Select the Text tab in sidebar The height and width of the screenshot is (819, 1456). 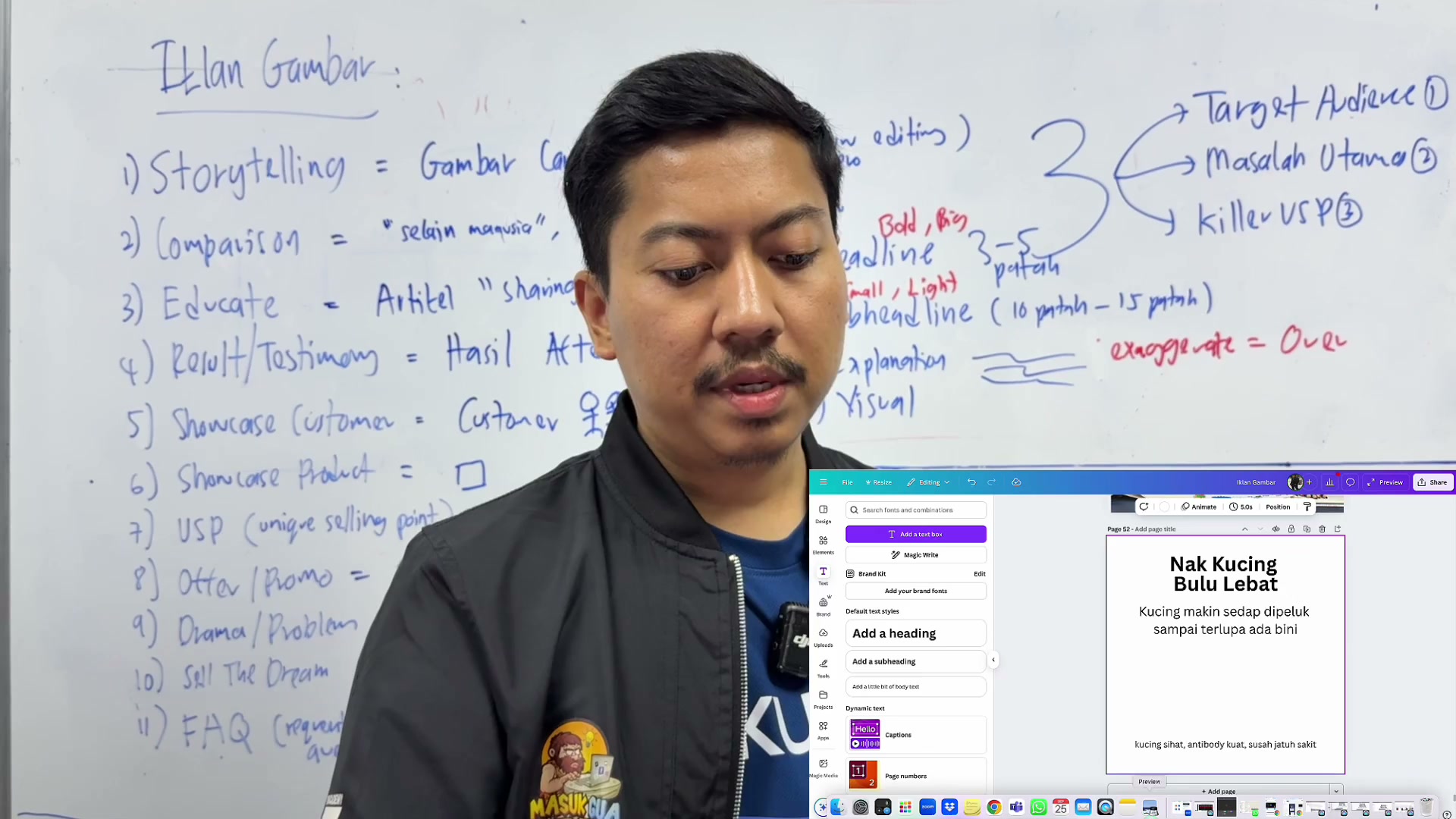pos(824,576)
